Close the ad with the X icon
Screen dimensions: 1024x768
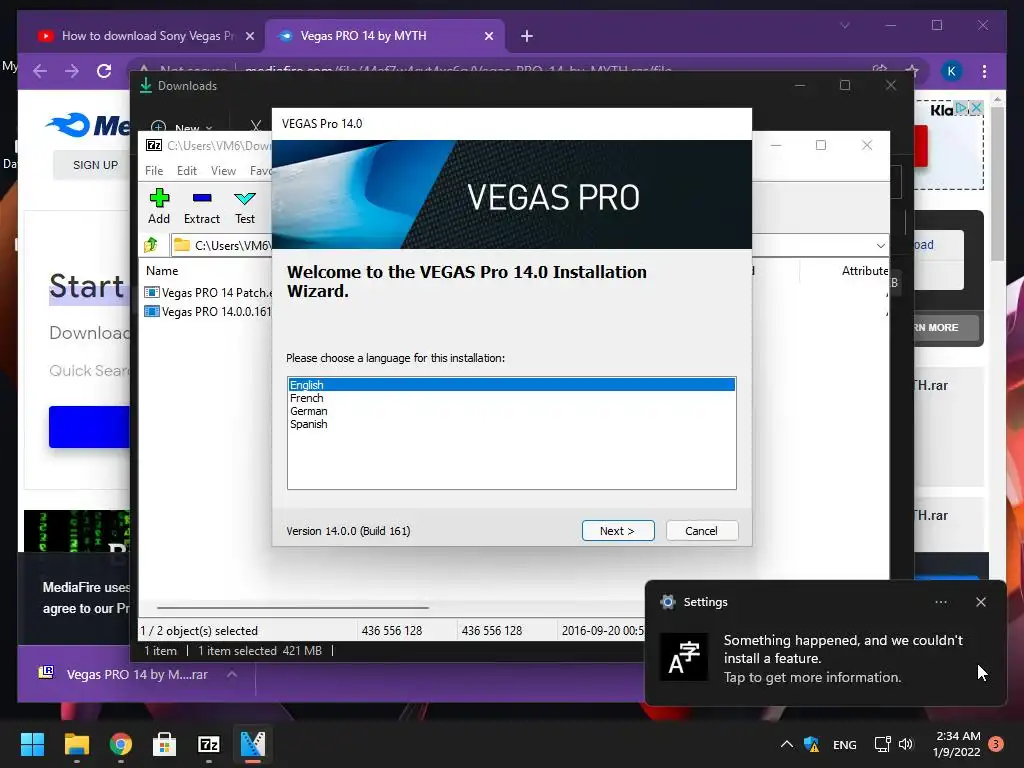pyautogui.click(x=976, y=107)
